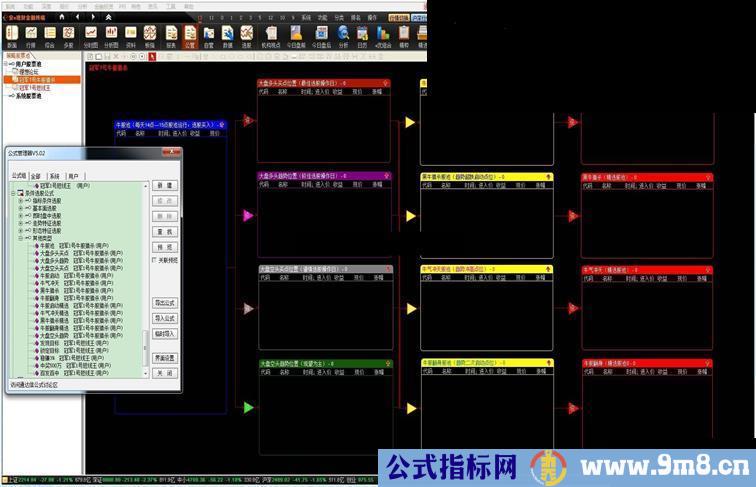Click the 新建 button in formula manager
This screenshot has height=487, width=756.
(165, 186)
